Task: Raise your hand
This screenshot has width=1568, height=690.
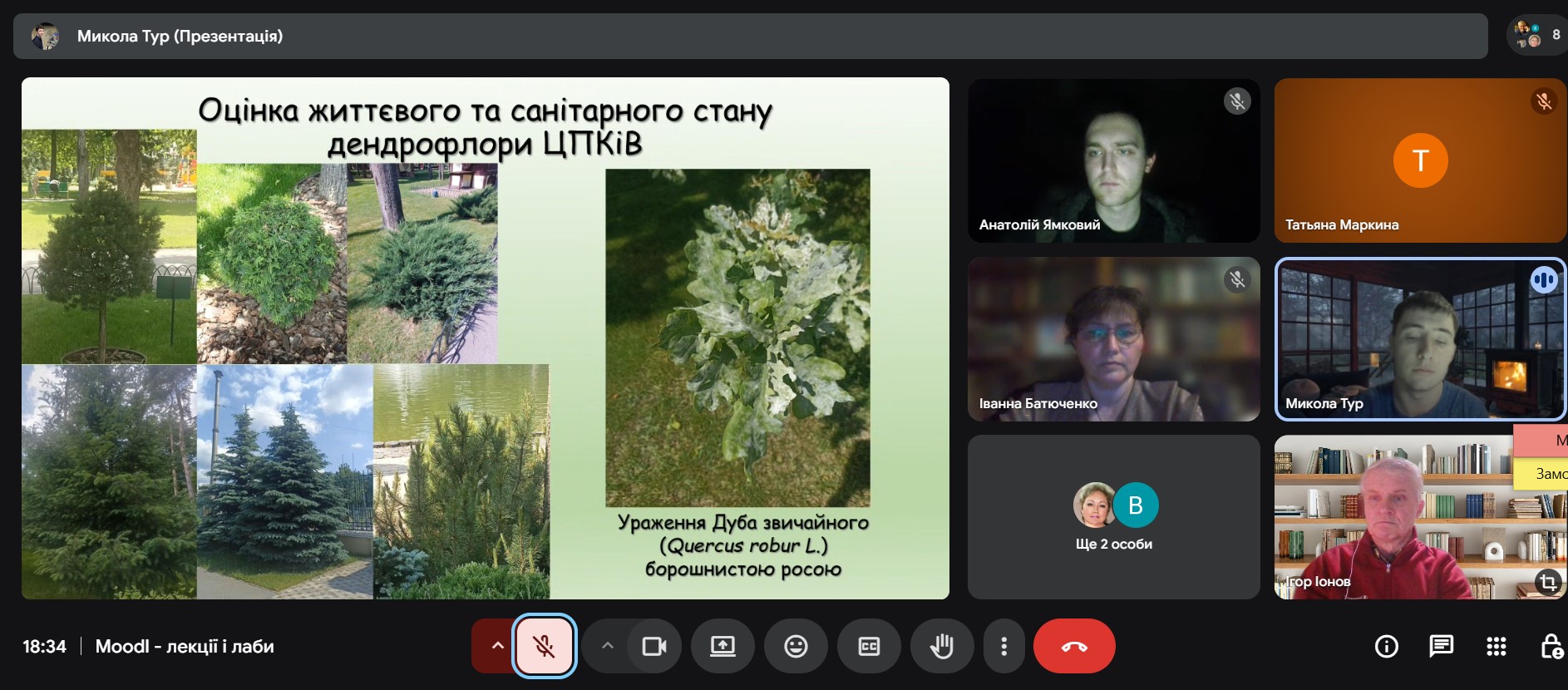Action: [x=941, y=646]
